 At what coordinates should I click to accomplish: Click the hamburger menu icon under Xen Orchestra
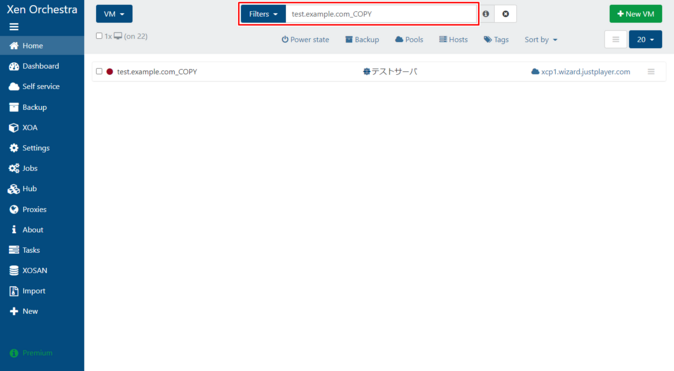tap(14, 27)
